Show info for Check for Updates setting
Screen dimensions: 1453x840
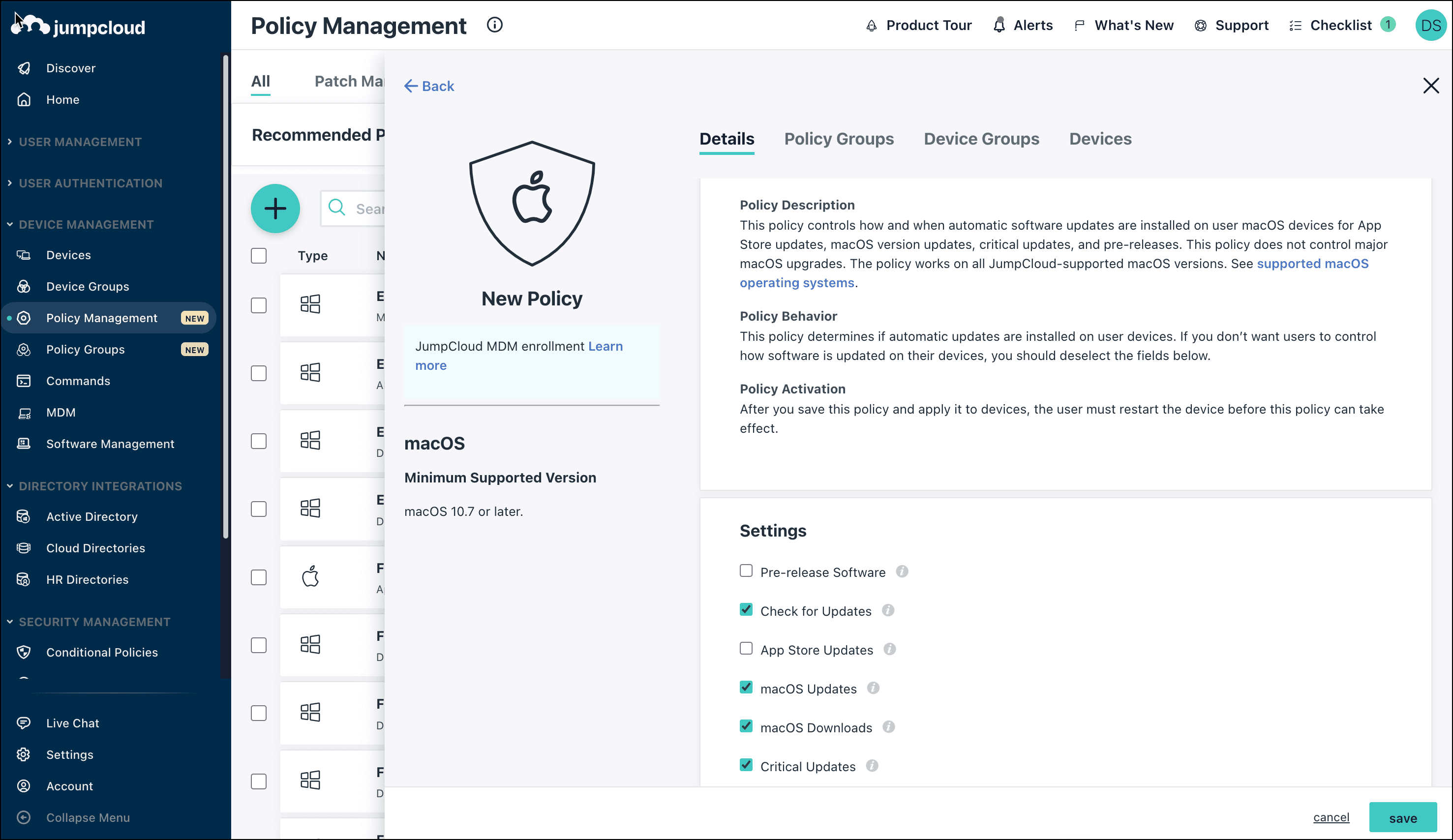[x=888, y=610]
